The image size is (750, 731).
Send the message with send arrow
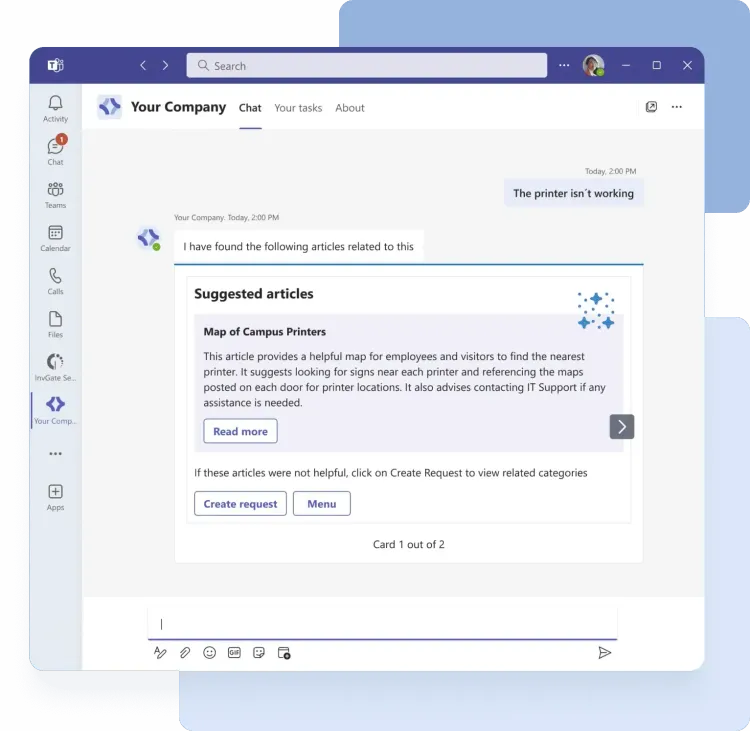pos(604,653)
